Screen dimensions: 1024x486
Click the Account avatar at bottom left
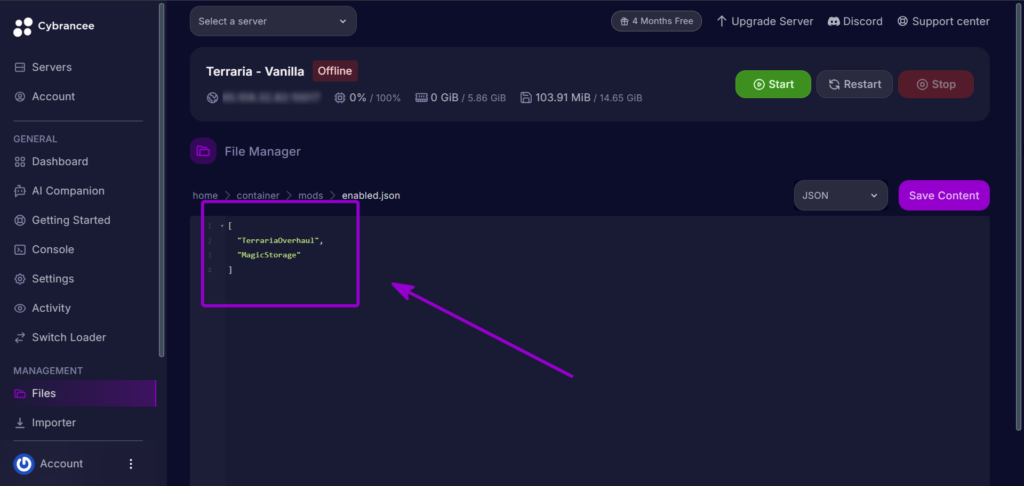point(24,464)
